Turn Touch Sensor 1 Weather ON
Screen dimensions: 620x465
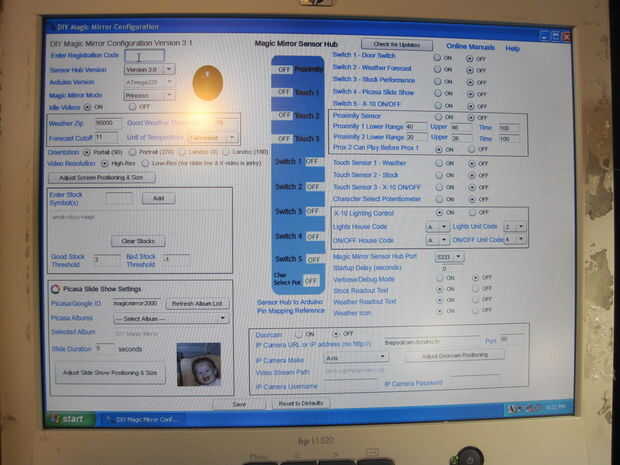point(439,163)
